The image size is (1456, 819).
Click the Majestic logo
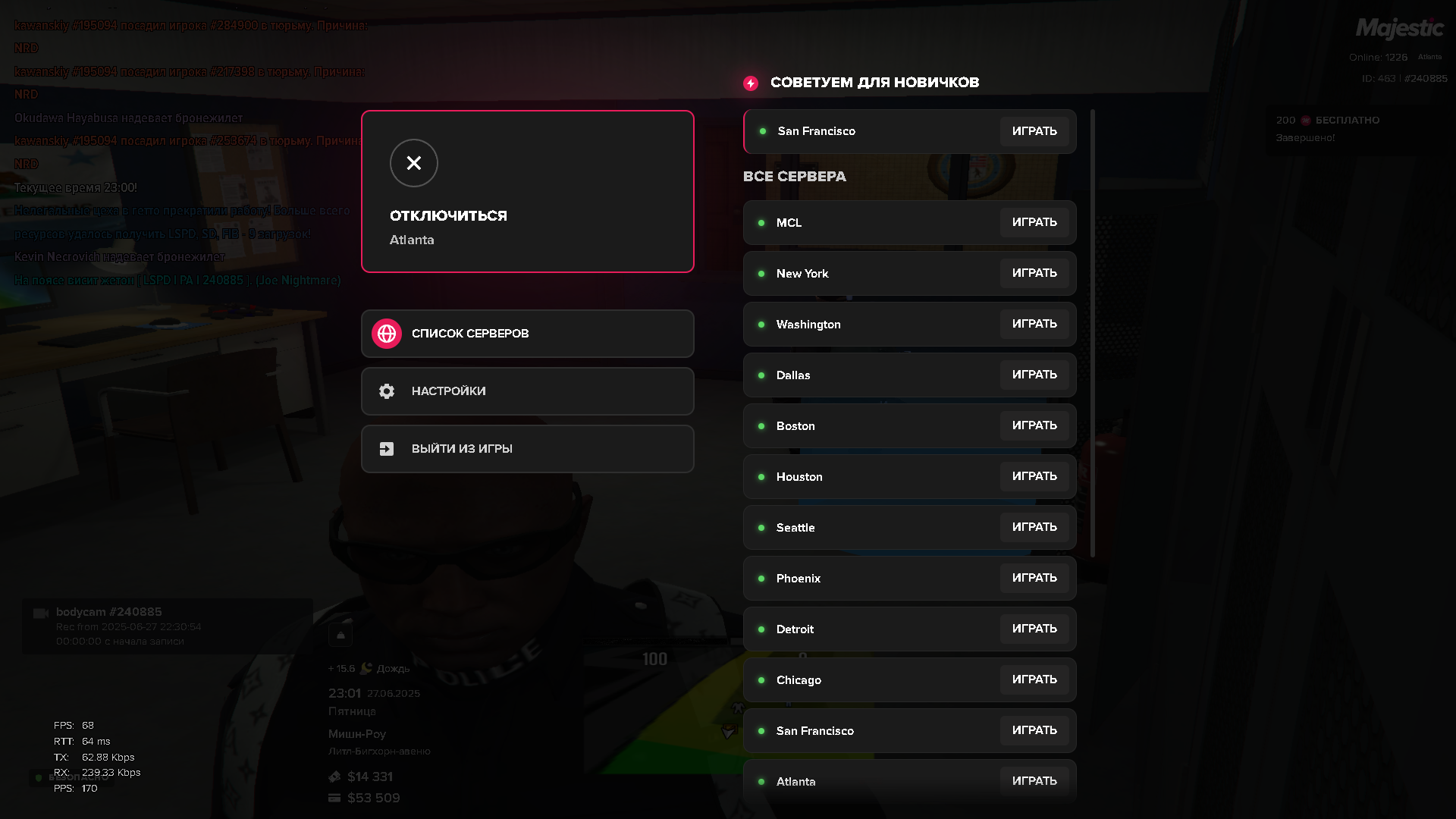[1400, 29]
